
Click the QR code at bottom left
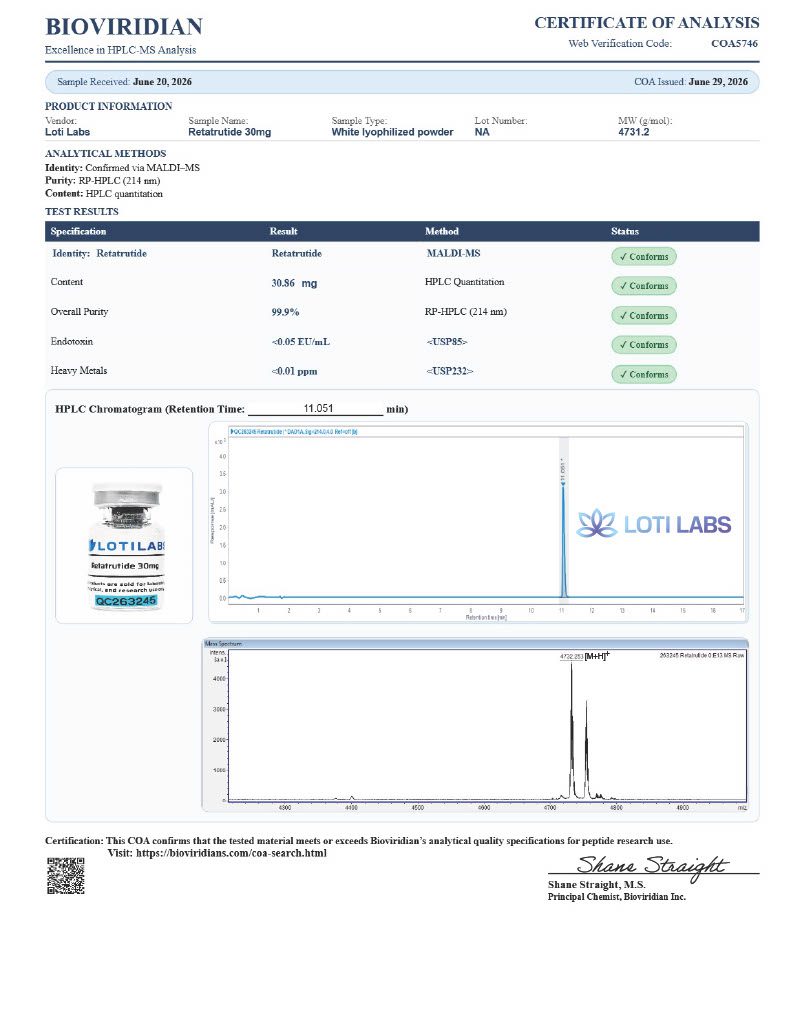click(x=66, y=875)
